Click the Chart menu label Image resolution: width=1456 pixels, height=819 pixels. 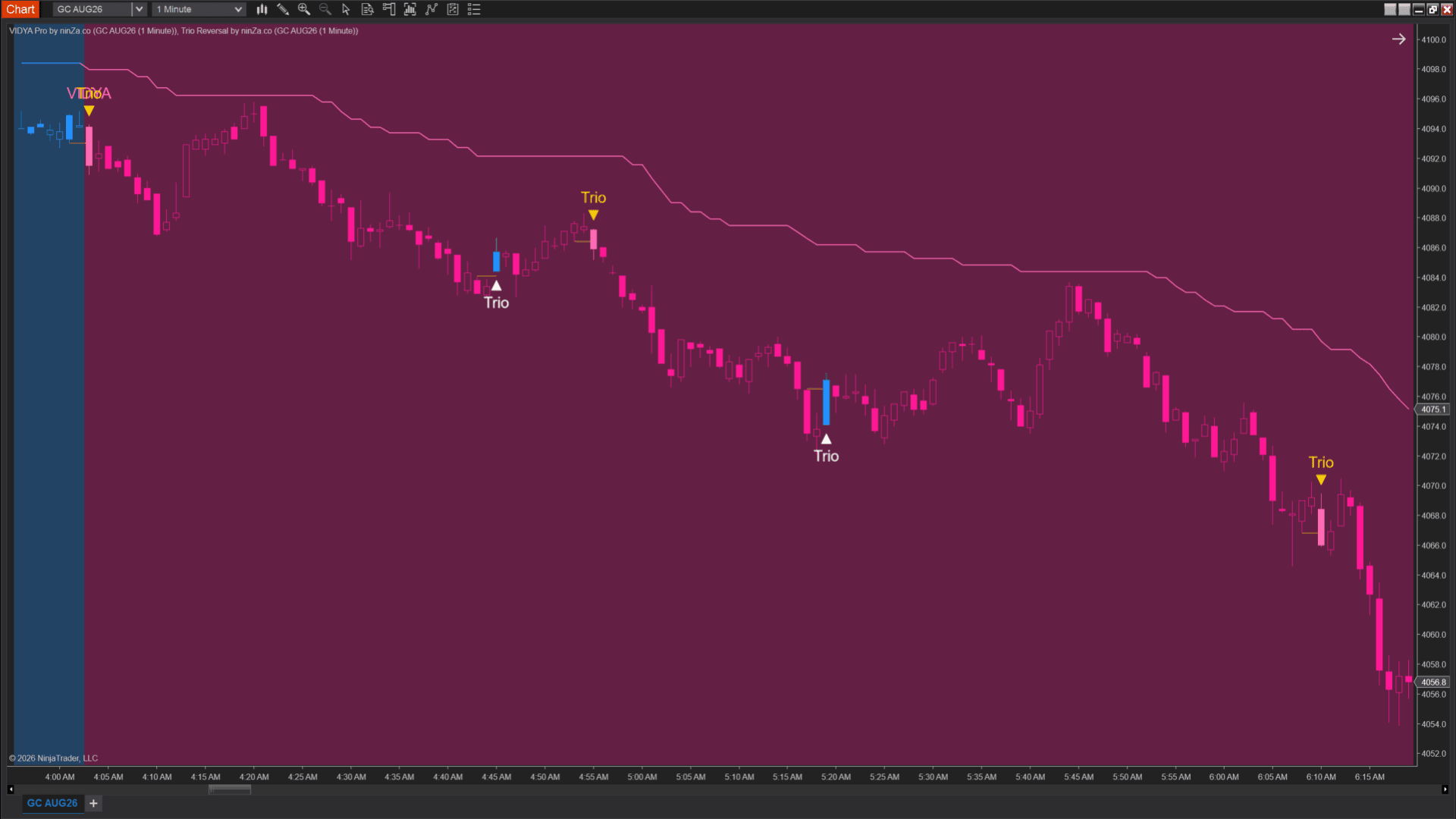(x=20, y=9)
